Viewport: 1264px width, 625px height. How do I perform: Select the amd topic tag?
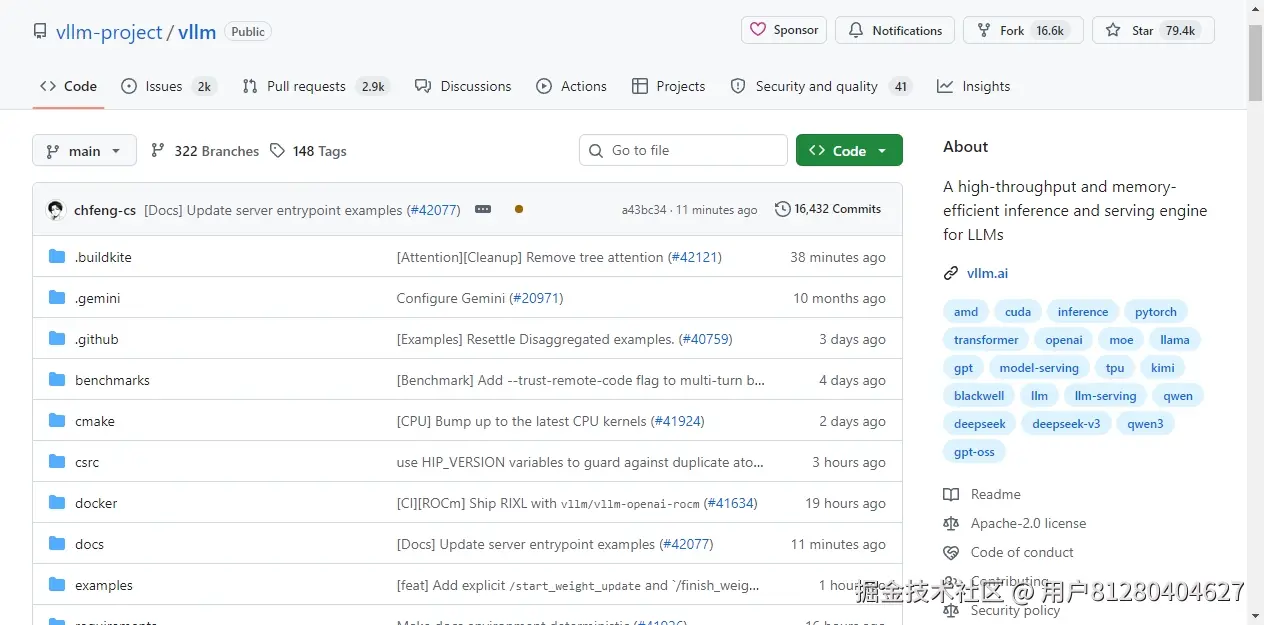[x=966, y=312]
